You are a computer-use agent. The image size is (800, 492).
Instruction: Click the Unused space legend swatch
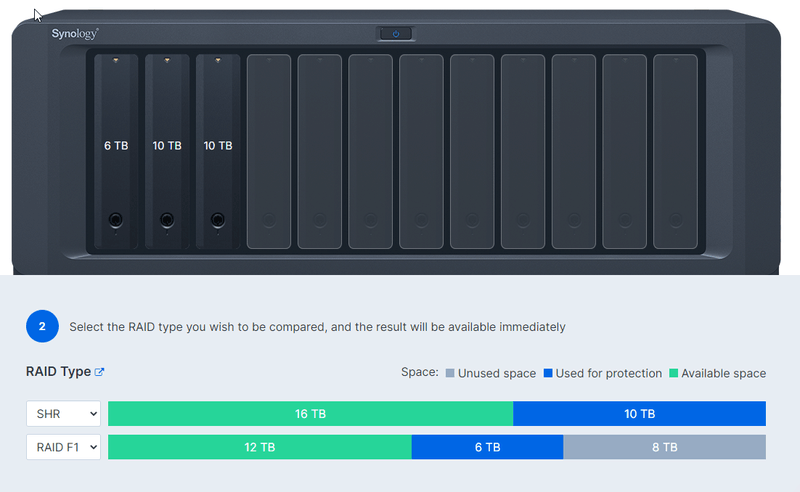(450, 373)
